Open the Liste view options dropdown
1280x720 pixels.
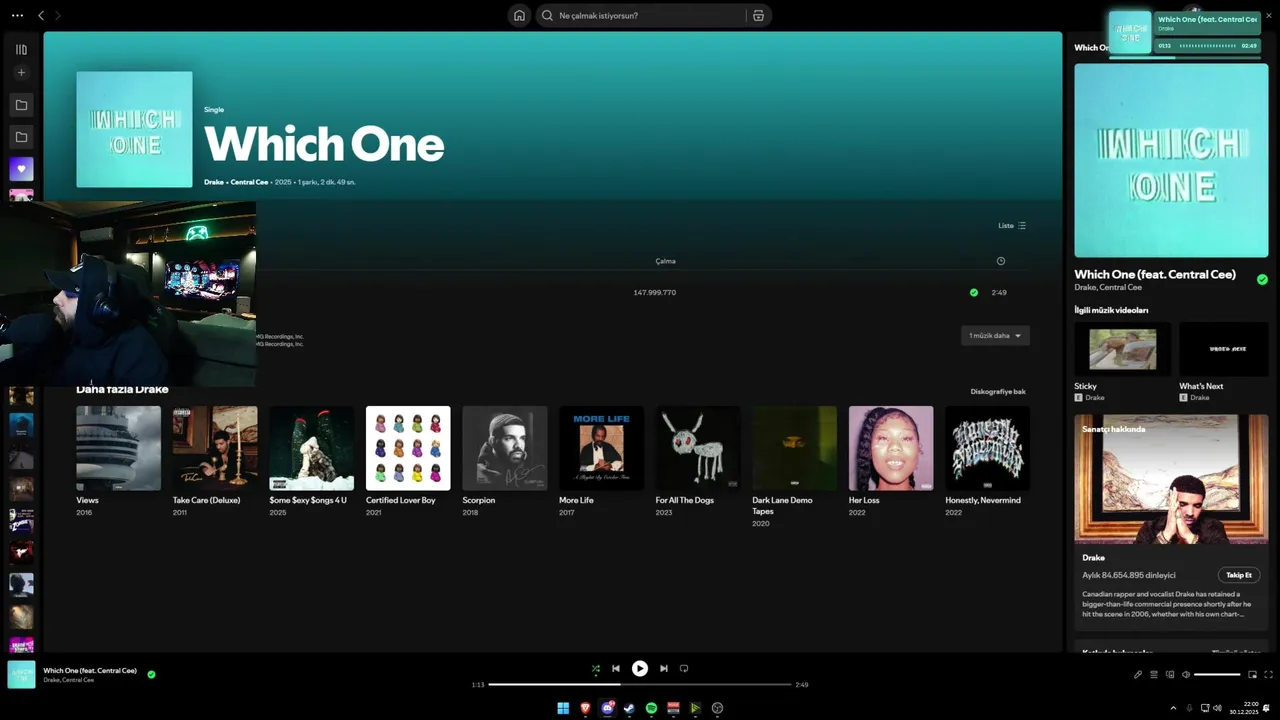[1012, 226]
